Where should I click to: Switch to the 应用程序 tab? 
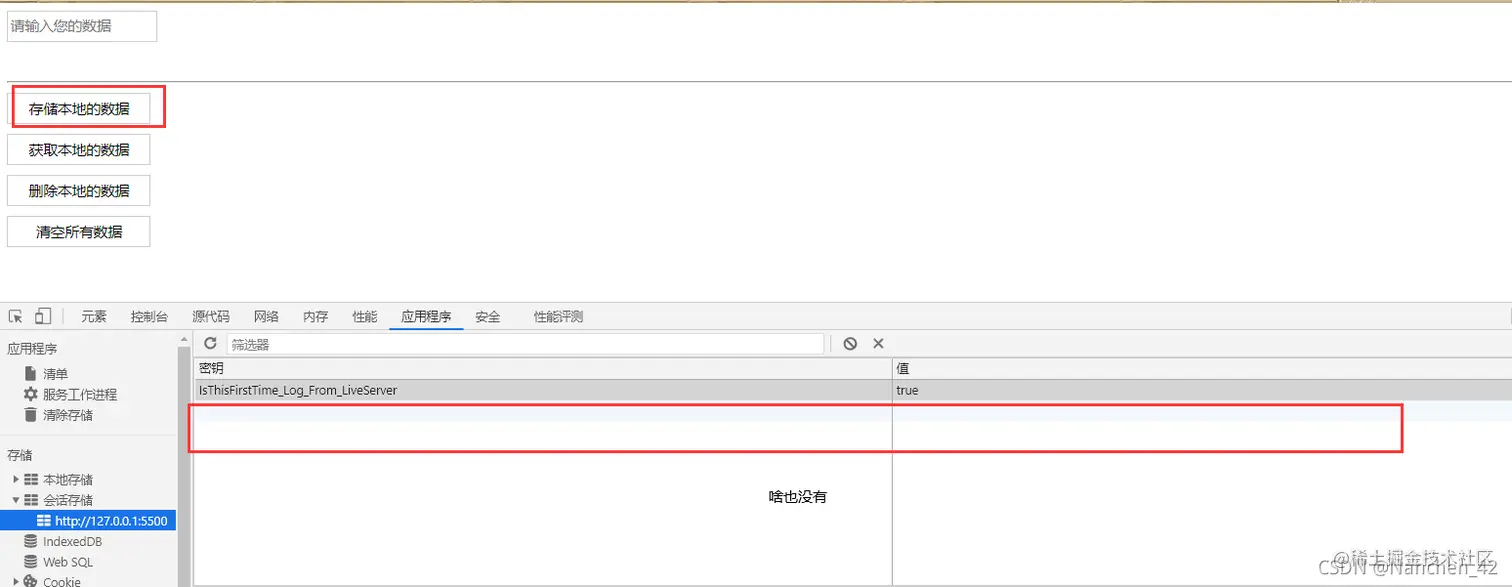426,317
